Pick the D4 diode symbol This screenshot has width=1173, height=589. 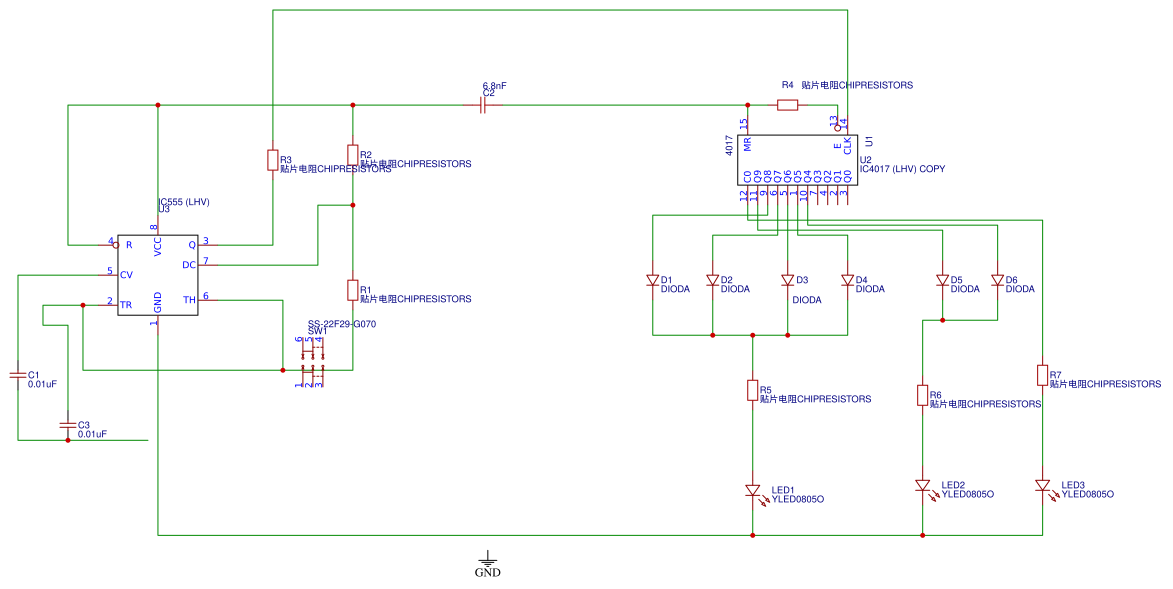tap(848, 281)
